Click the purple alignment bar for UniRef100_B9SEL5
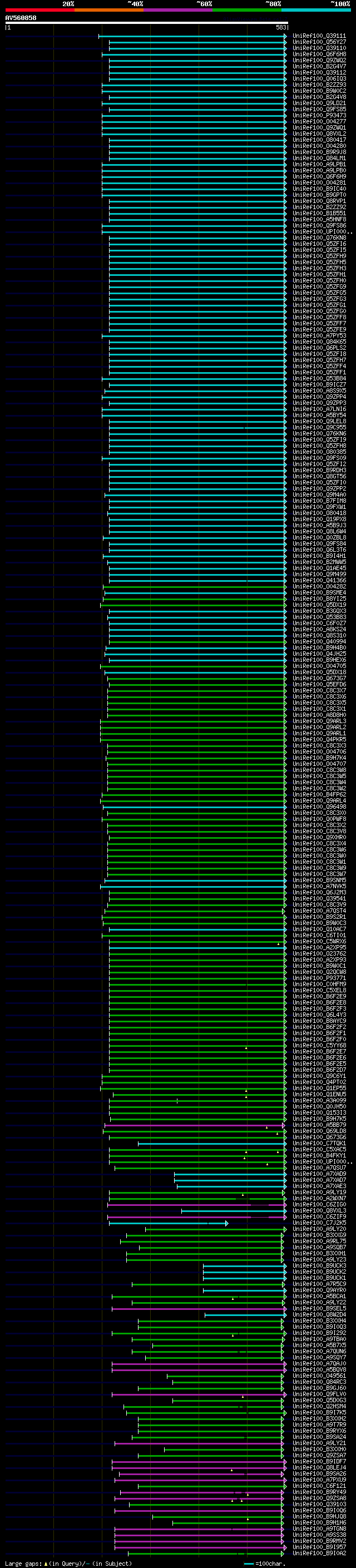The height and width of the screenshot is (1568, 356). click(199, 1308)
